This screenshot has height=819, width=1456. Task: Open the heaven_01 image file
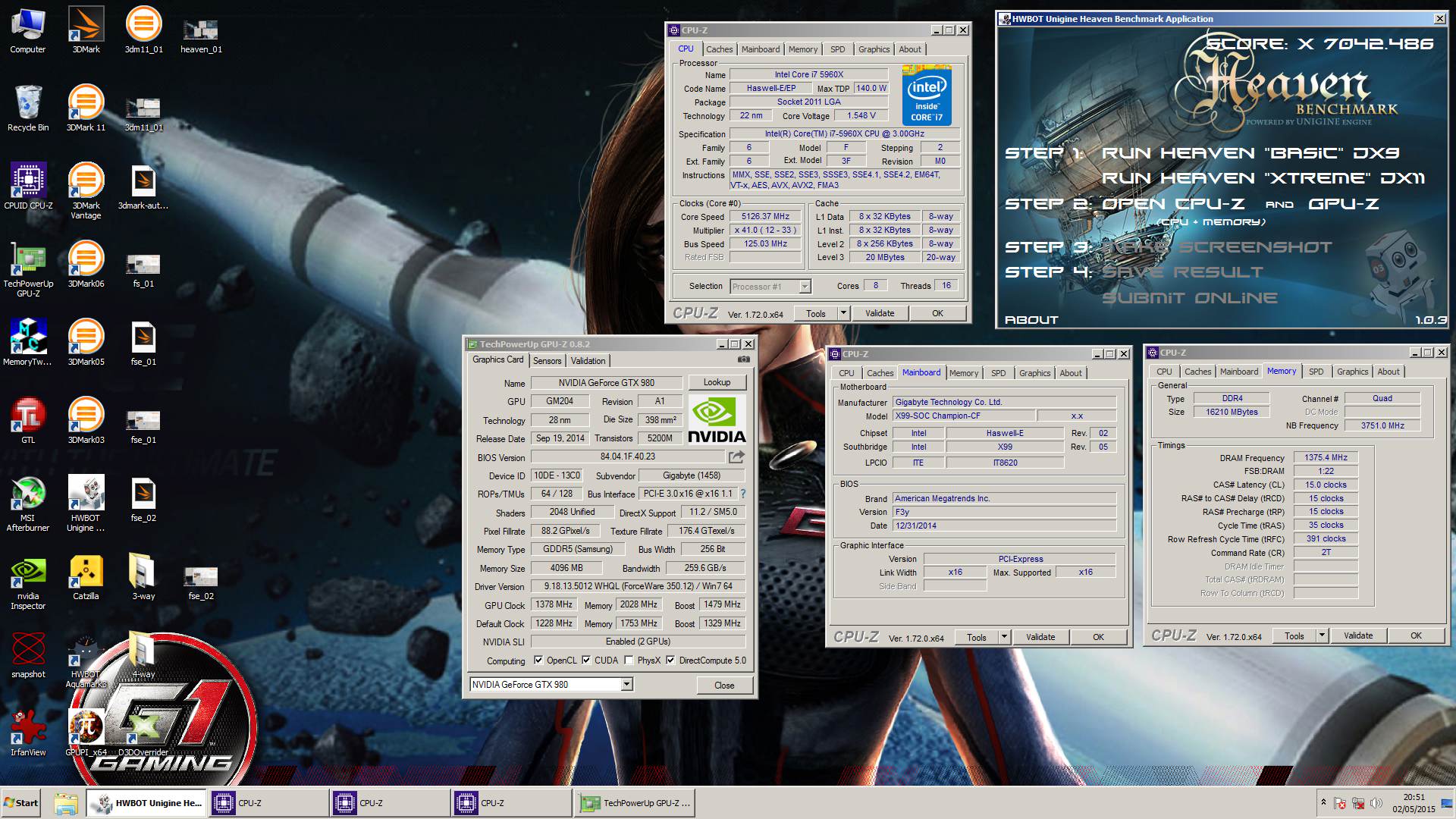pyautogui.click(x=201, y=36)
